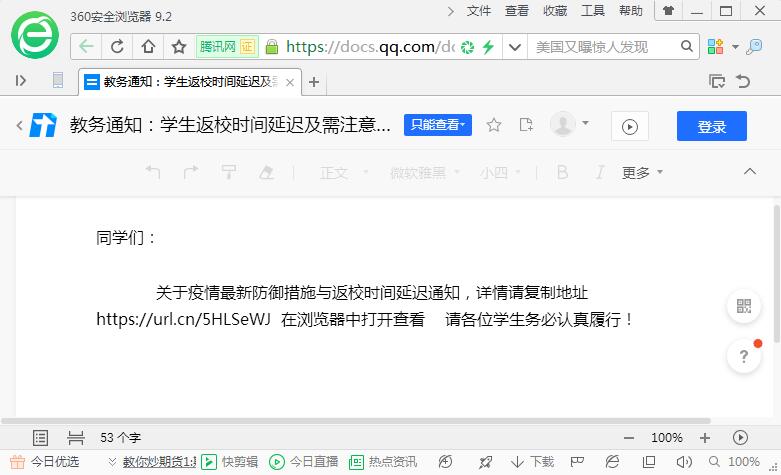Image resolution: width=781 pixels, height=475 pixels.
Task: Open the 教你炒期货 news link
Action: tap(159, 462)
